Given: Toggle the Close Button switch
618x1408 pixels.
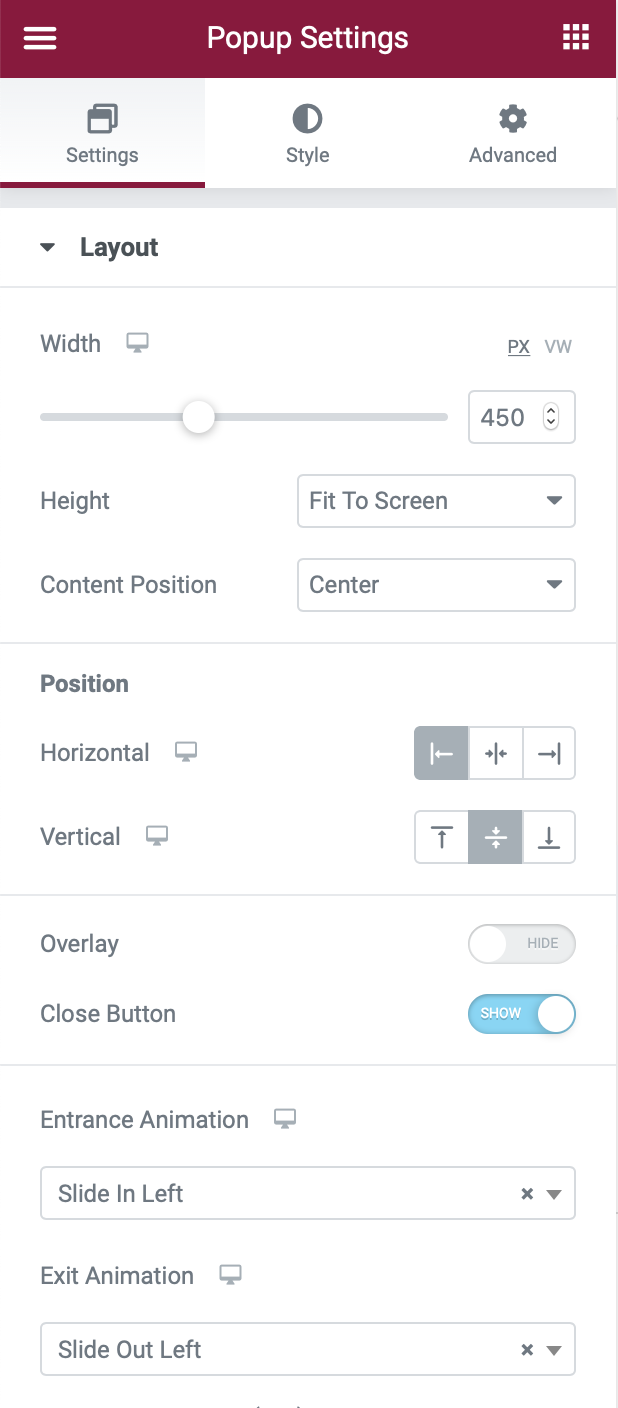Looking at the screenshot, I should coord(521,1014).
